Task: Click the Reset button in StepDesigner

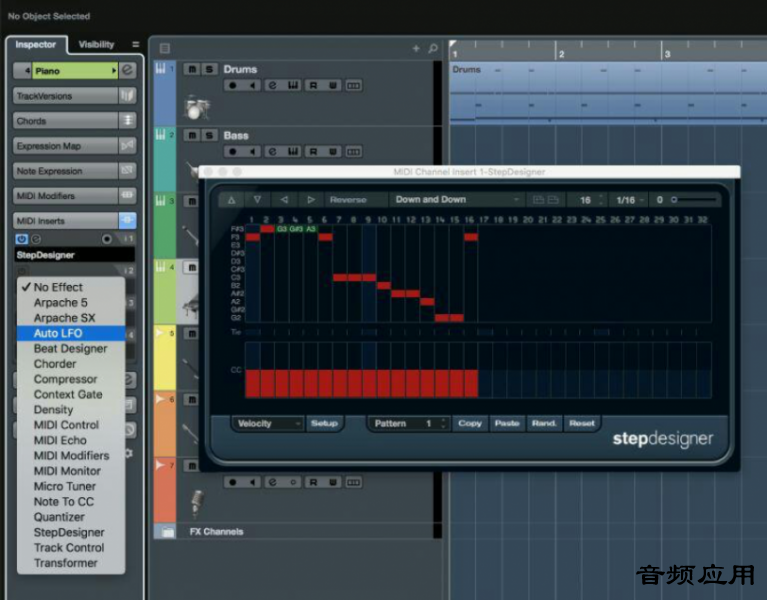Action: coord(582,423)
